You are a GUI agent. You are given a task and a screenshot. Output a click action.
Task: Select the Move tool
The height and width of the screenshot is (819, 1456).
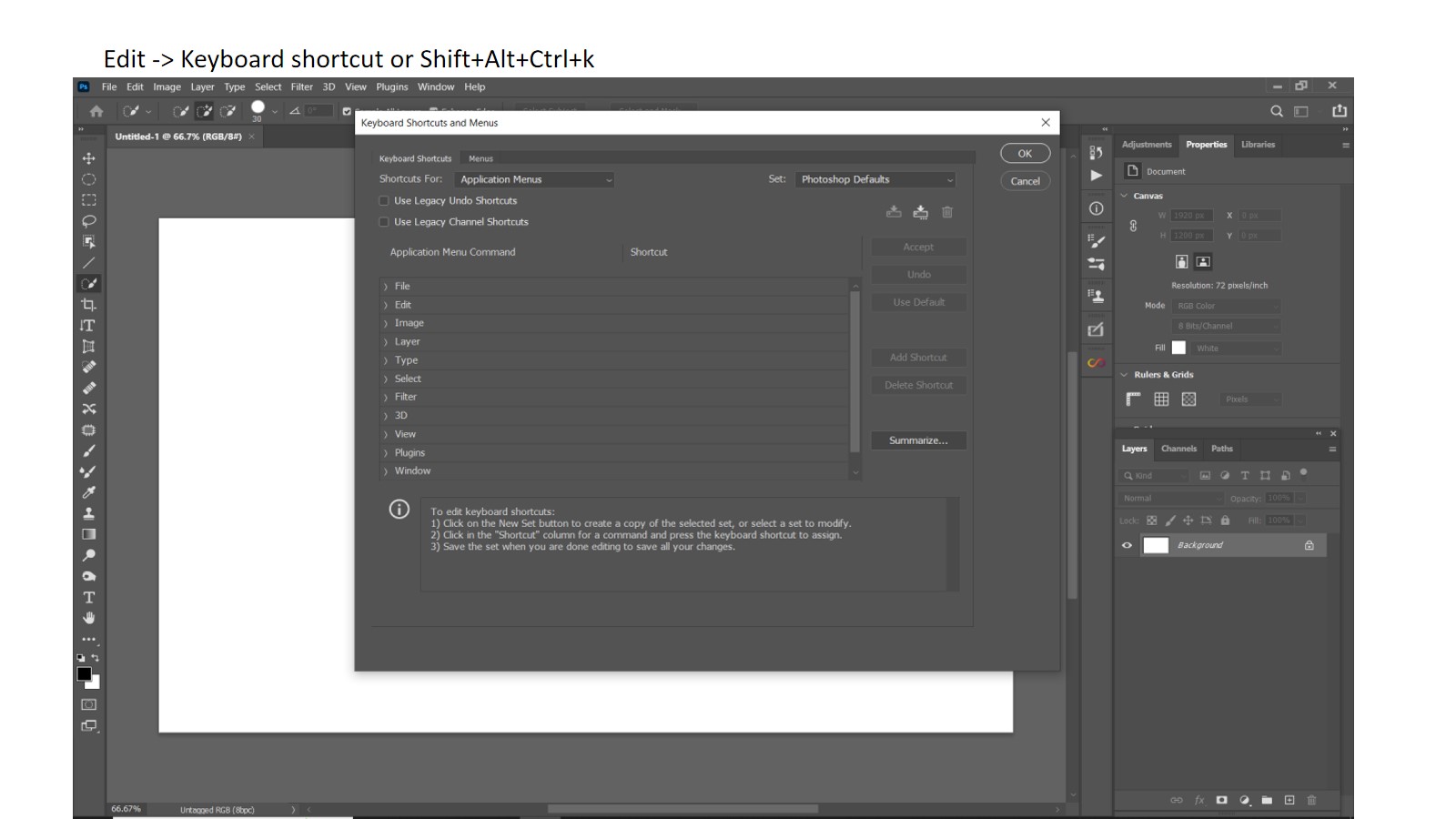tap(88, 158)
